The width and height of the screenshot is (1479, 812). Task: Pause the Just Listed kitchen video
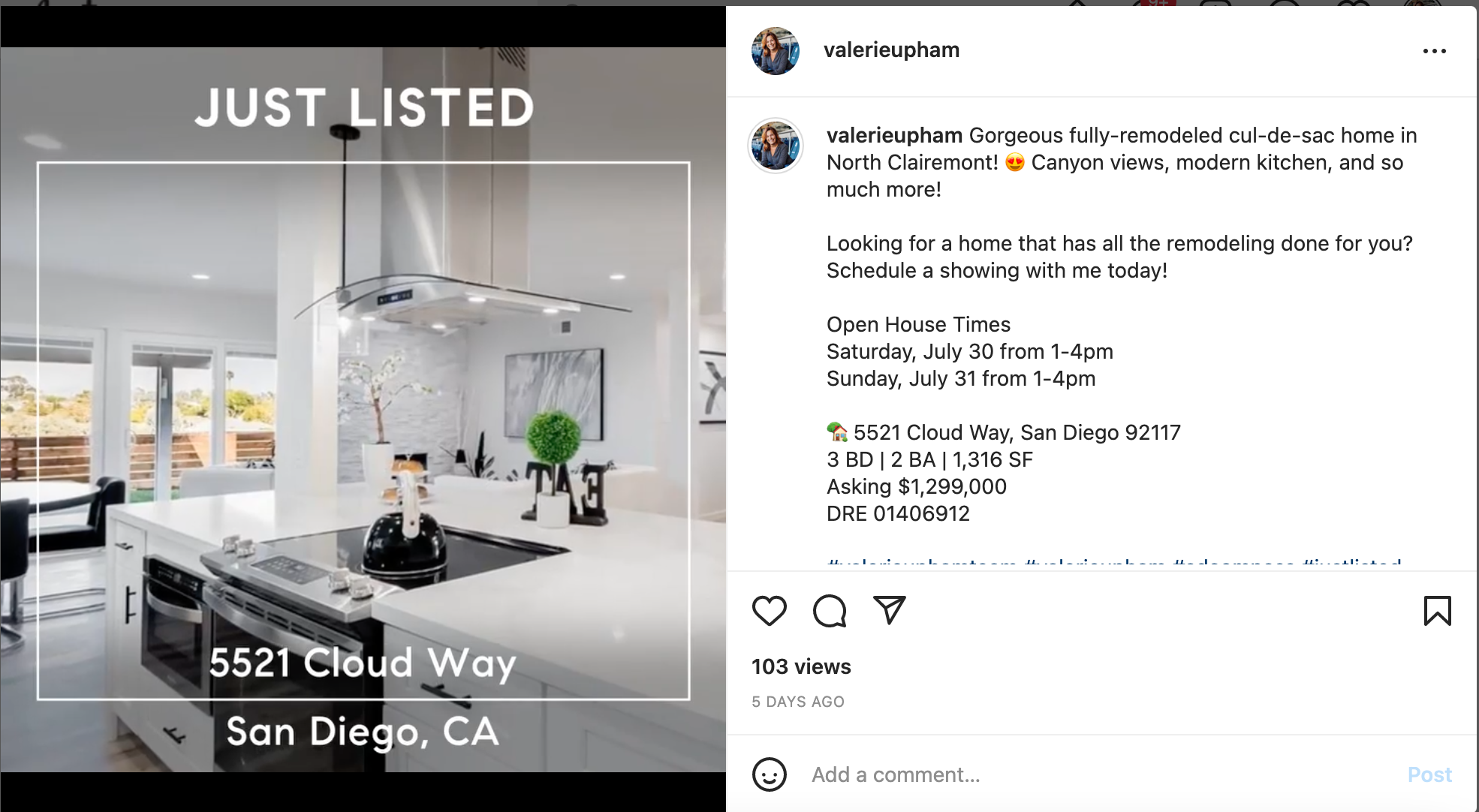(363, 410)
